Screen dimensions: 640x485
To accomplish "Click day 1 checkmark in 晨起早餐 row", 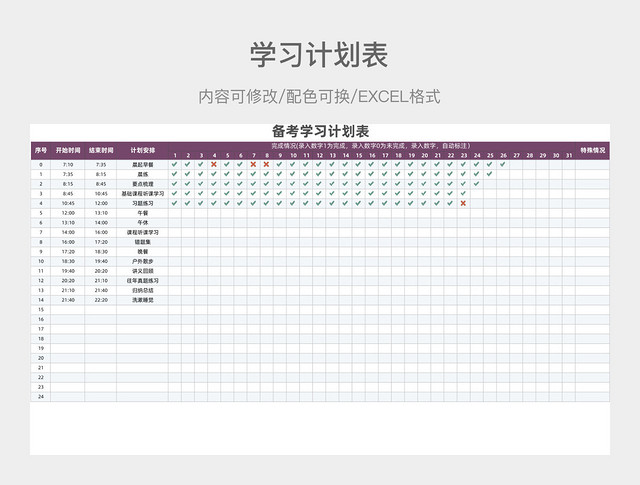I will pos(174,164).
